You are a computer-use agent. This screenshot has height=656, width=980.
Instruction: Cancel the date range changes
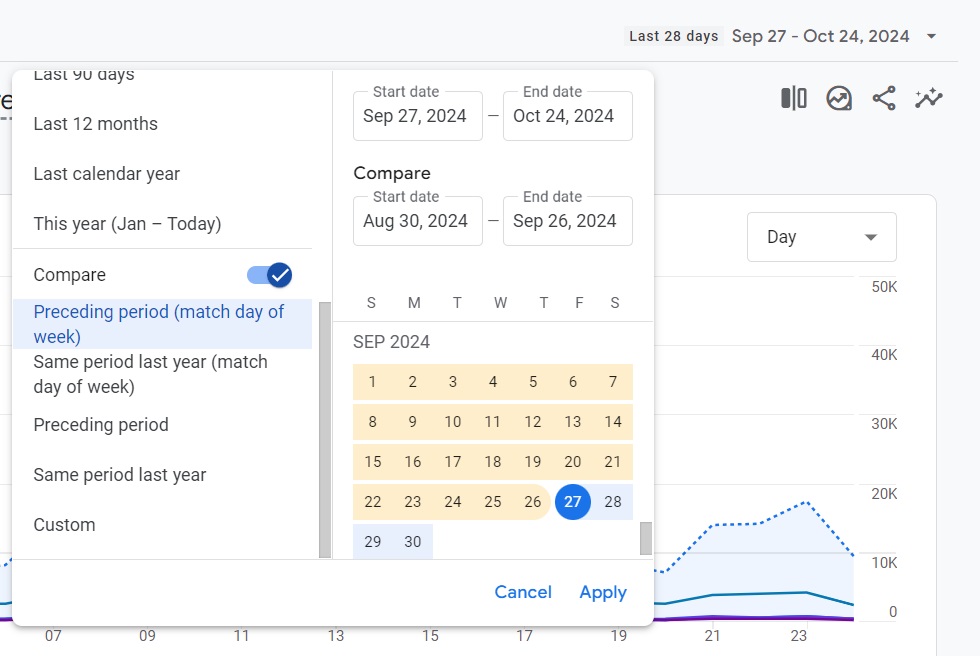(523, 592)
